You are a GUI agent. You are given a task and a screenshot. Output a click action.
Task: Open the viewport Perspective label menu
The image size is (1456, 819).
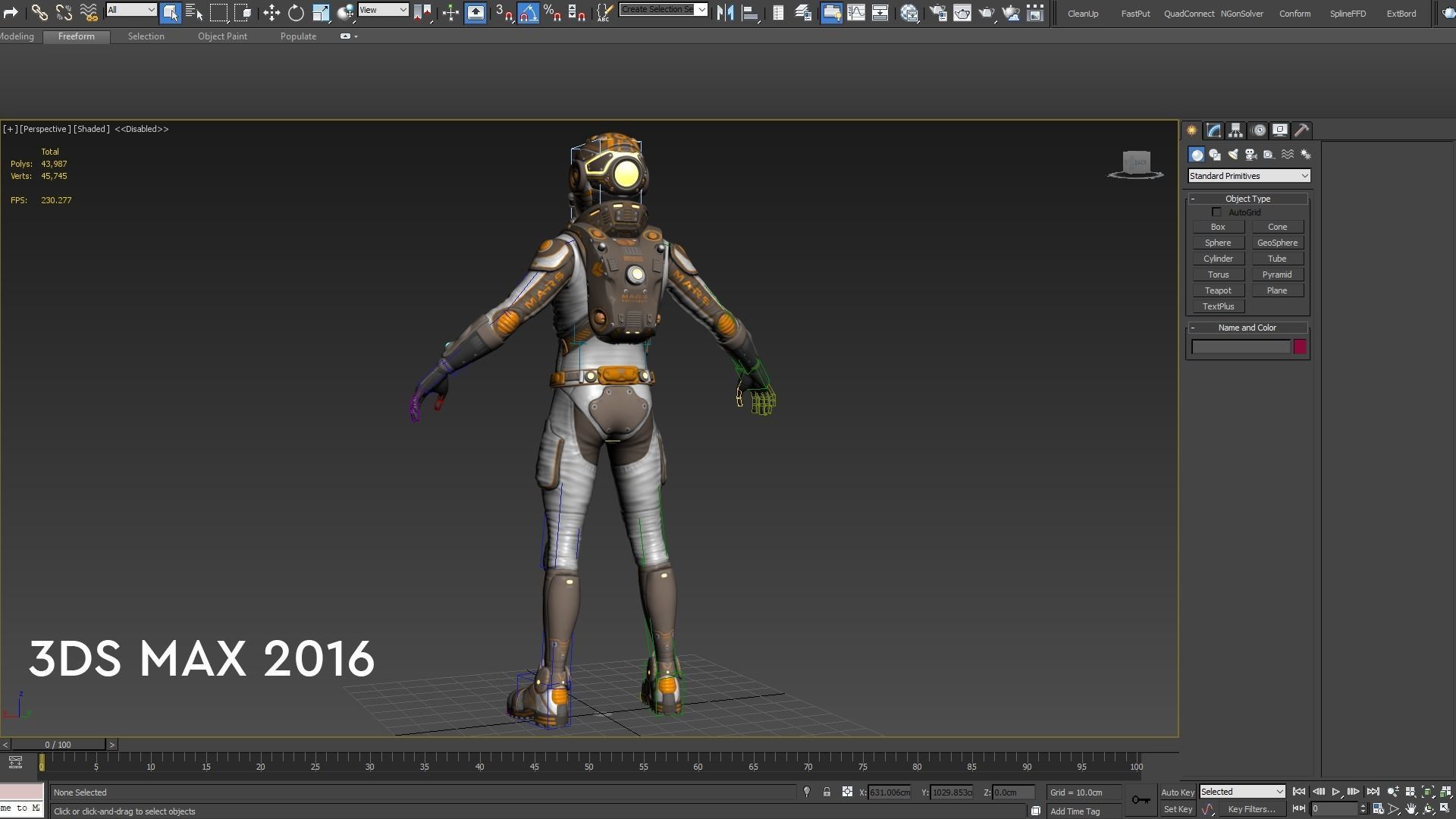point(45,129)
